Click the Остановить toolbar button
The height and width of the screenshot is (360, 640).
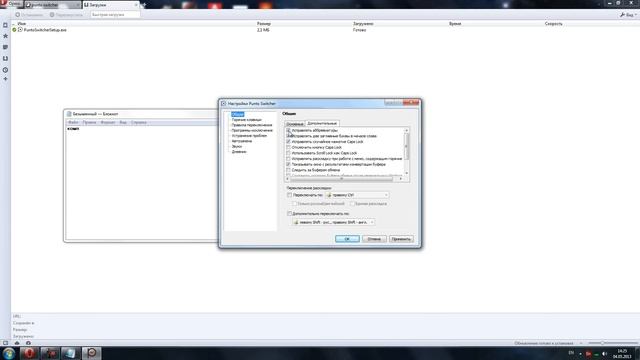[x=29, y=15]
